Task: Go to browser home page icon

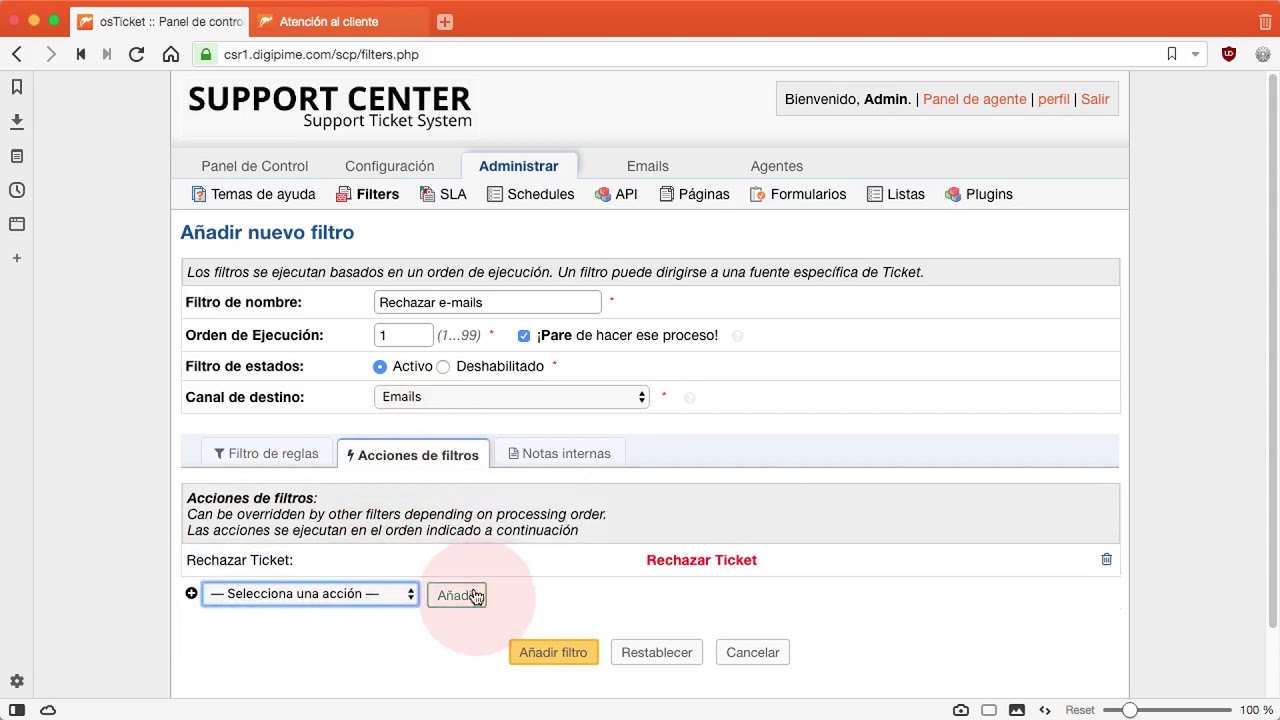Action: pos(171,54)
